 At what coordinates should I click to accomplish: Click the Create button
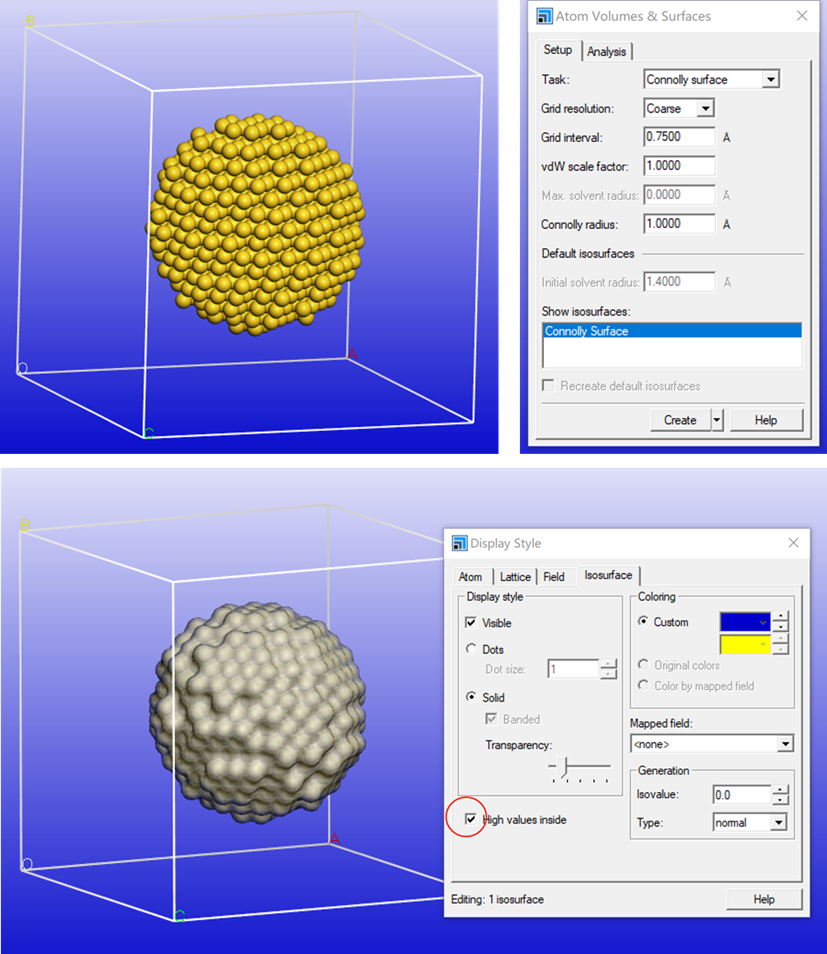point(680,420)
